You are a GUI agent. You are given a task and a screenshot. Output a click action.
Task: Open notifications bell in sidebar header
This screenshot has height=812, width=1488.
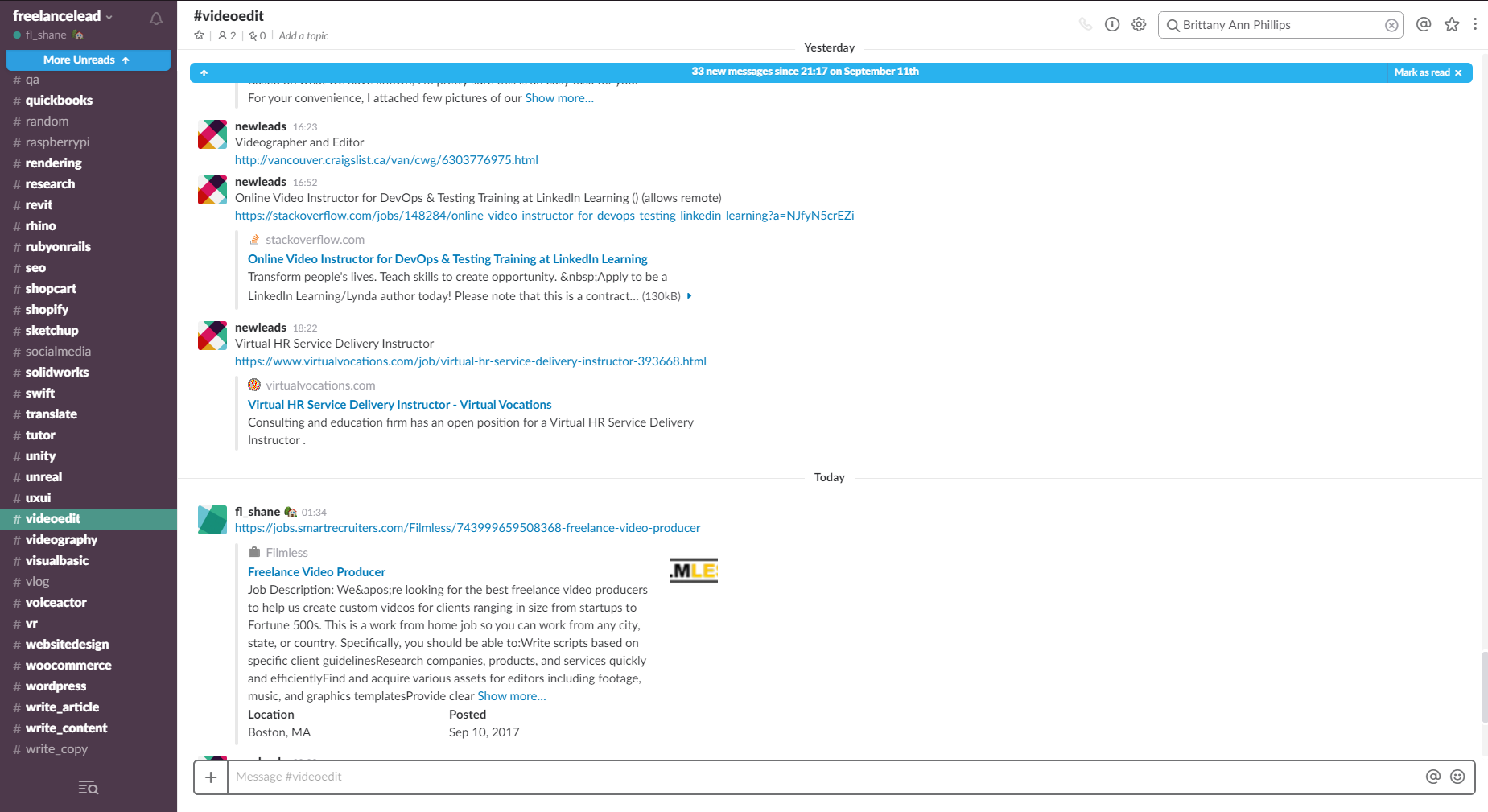(x=156, y=18)
